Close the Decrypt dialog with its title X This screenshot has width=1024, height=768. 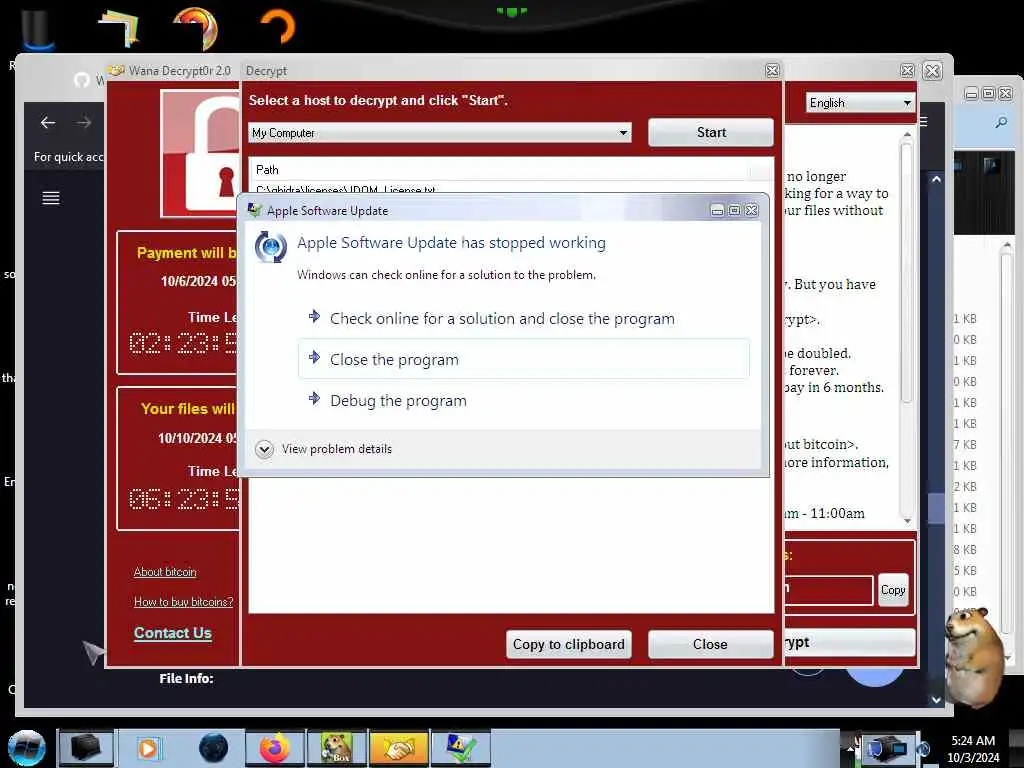772,71
